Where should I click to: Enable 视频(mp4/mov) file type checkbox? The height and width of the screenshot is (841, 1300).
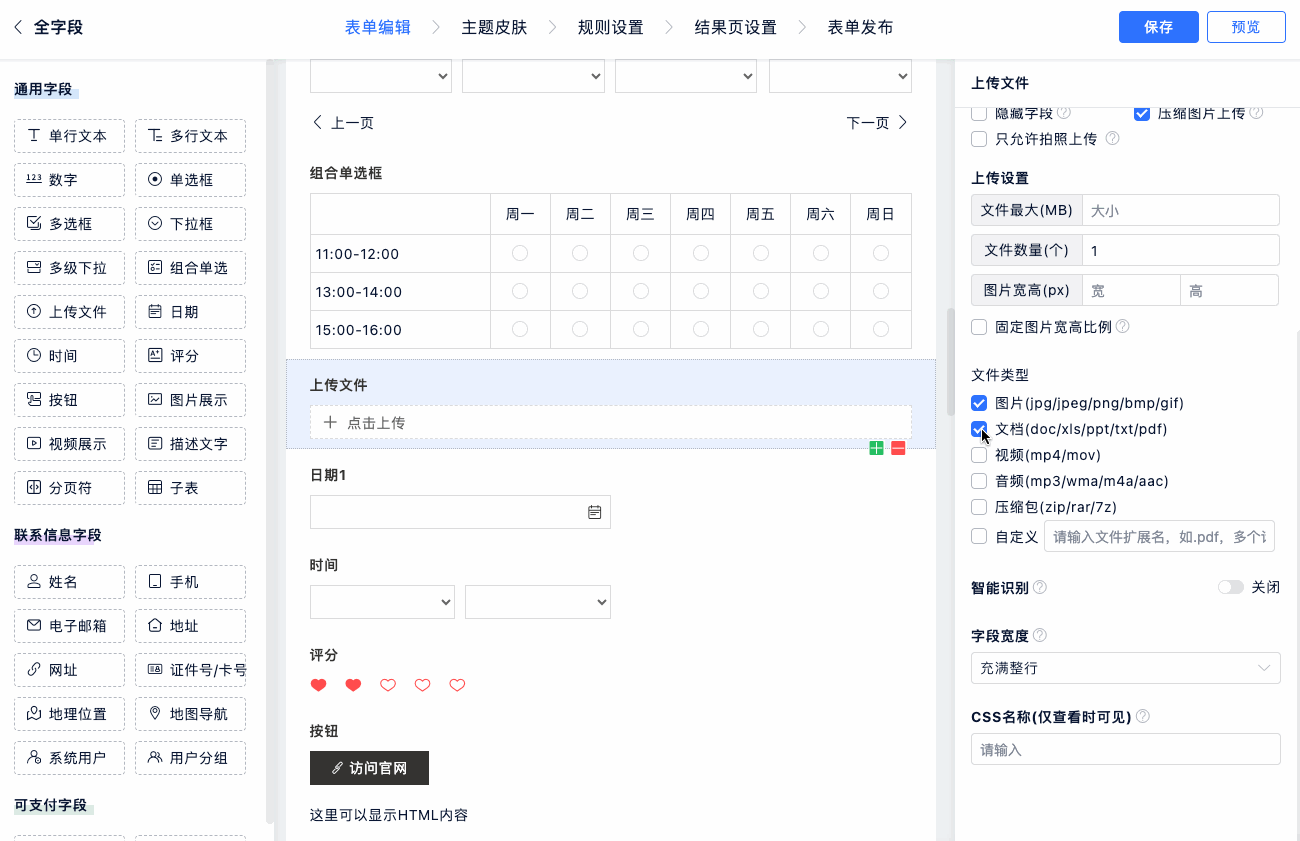979,455
